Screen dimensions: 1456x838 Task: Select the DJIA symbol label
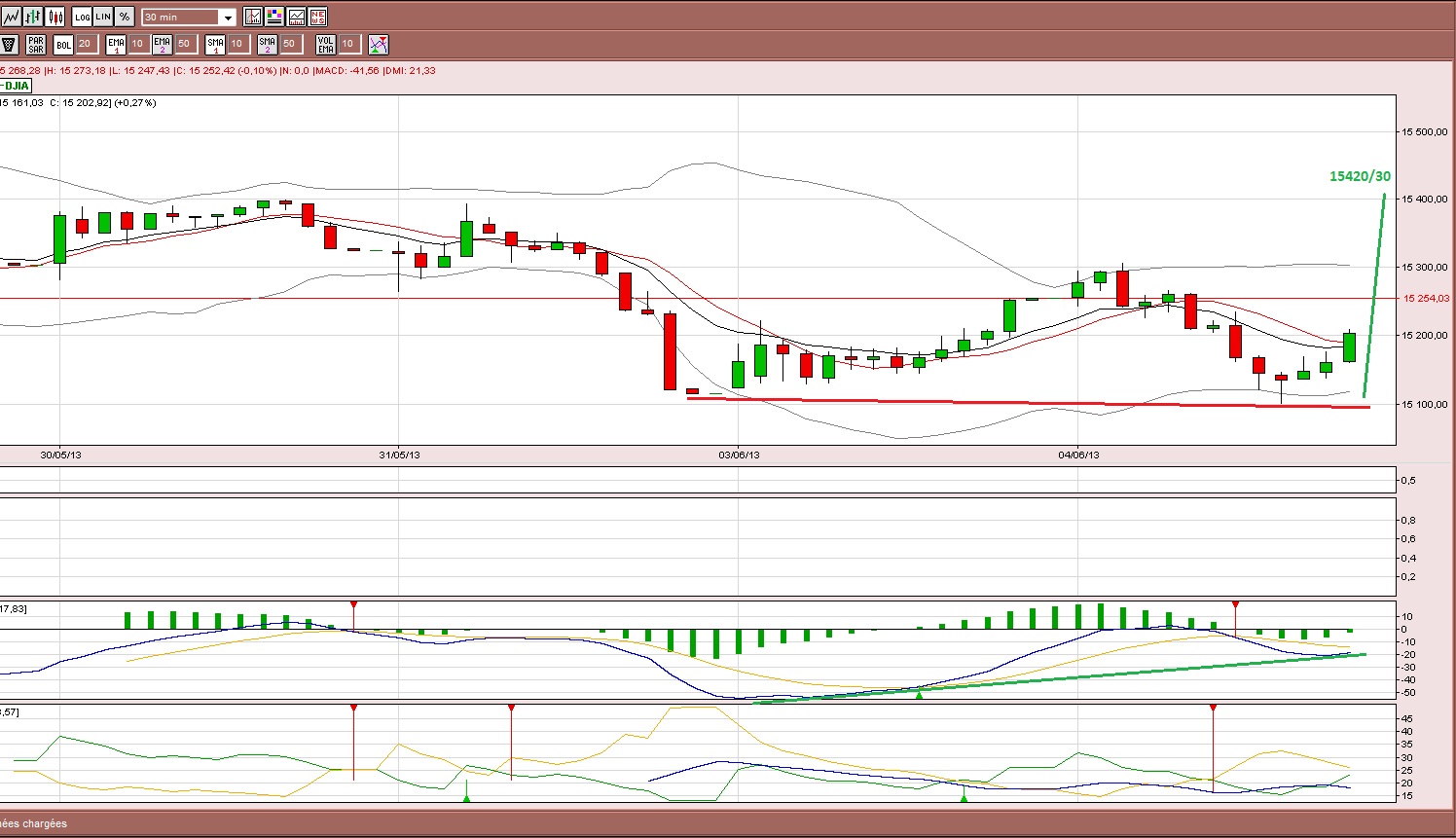click(x=16, y=86)
